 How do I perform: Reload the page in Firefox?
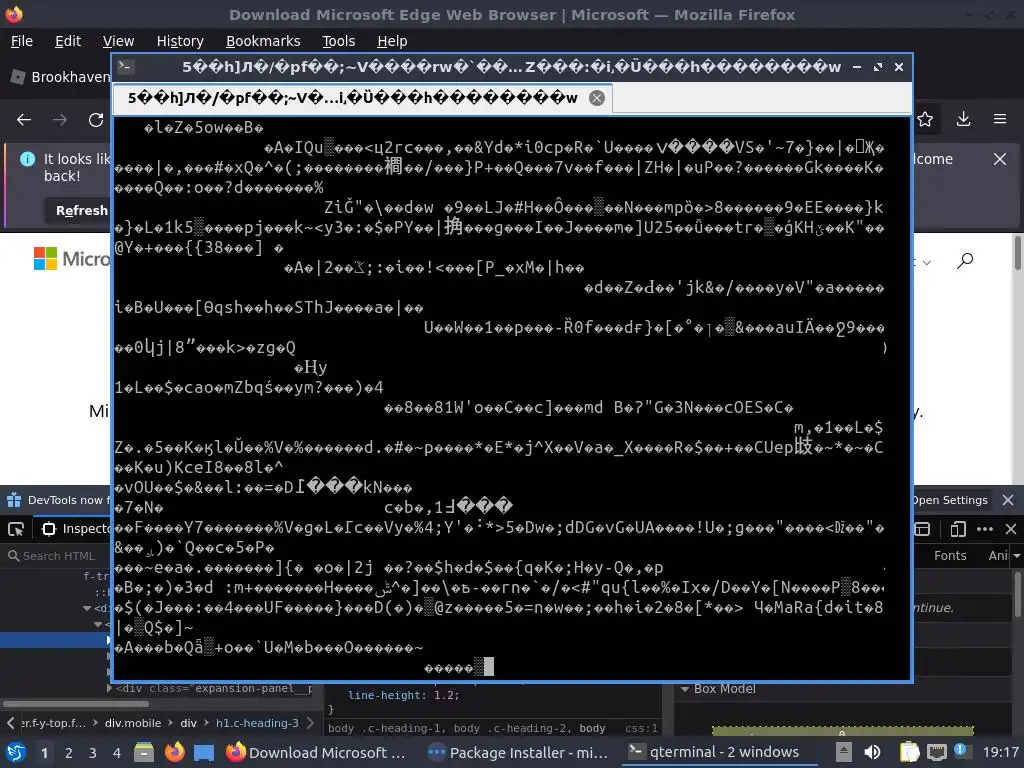coord(96,120)
